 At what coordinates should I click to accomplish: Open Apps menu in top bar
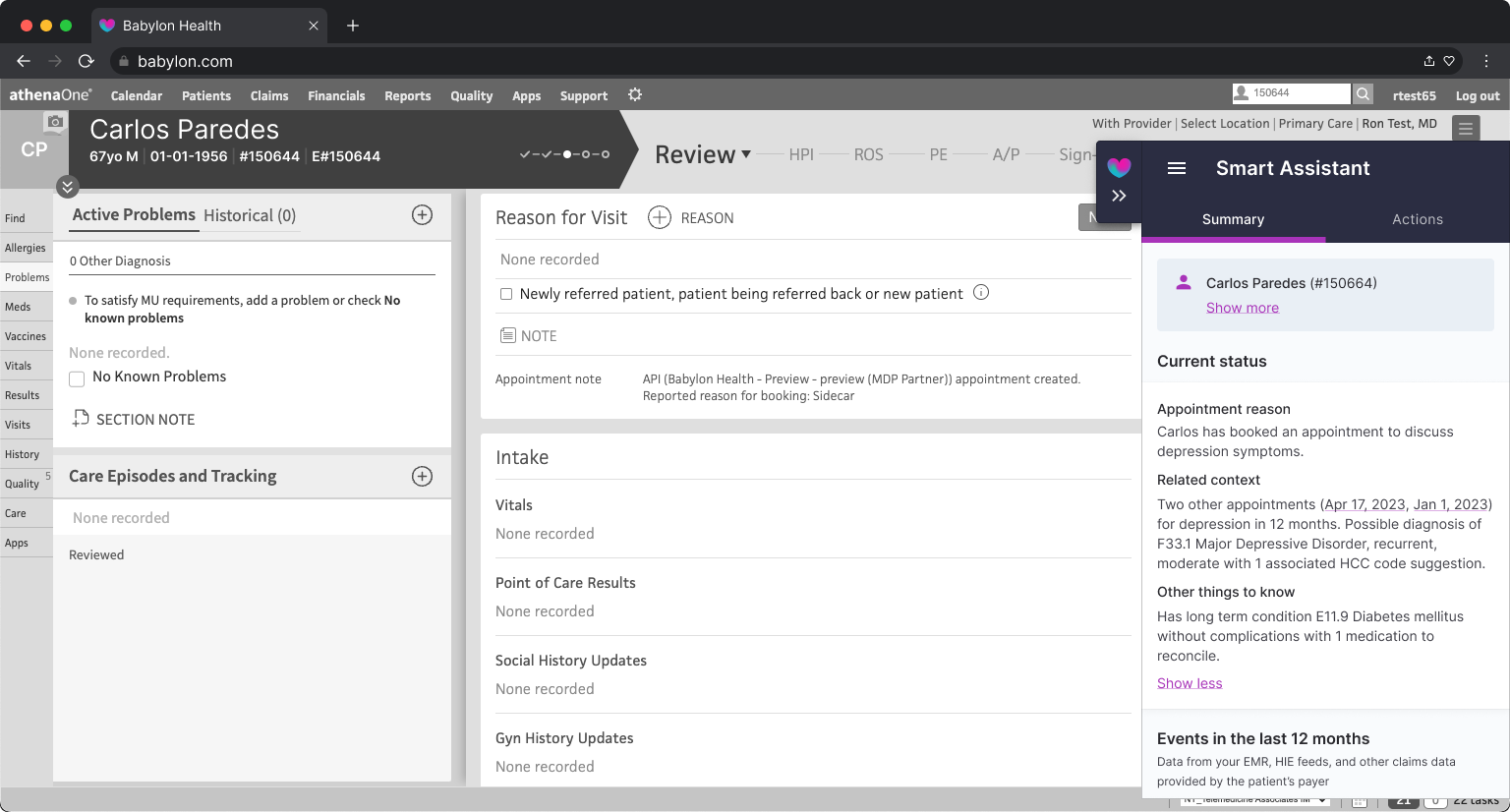pyautogui.click(x=527, y=95)
